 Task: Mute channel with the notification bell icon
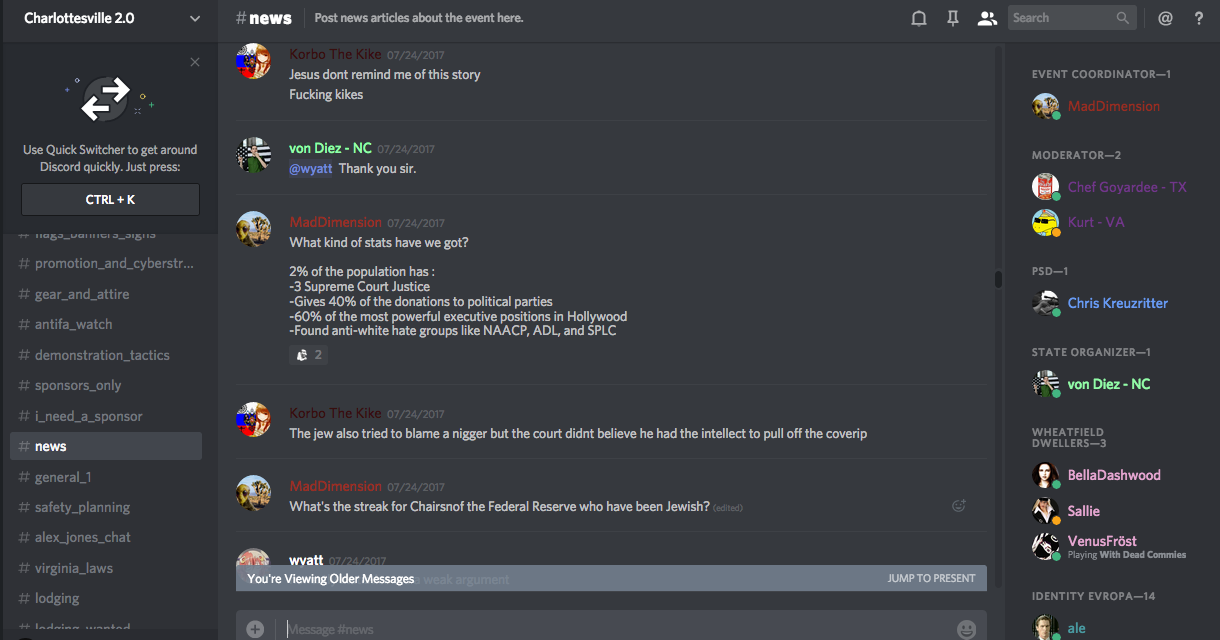pos(918,18)
